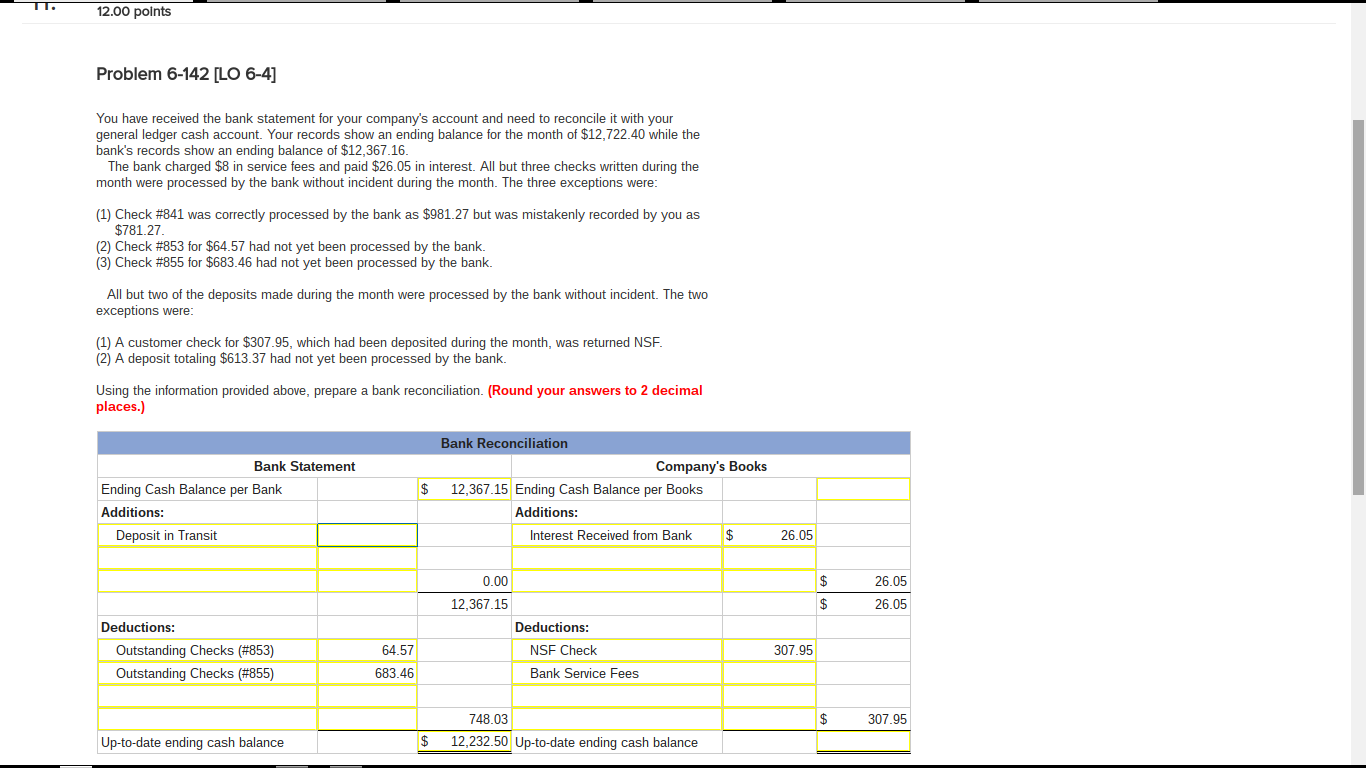
Task: Select the Deposit in Transit label cell
Action: (207, 535)
